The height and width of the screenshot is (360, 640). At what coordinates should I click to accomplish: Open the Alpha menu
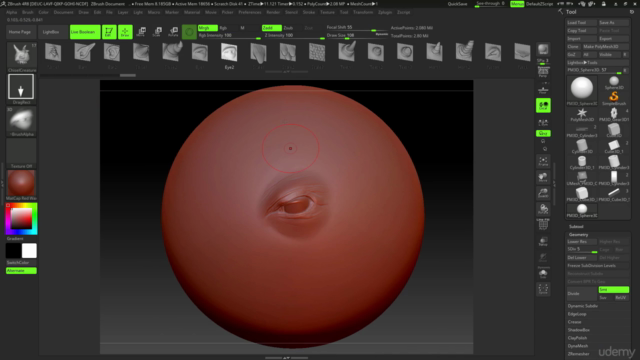click(11, 12)
